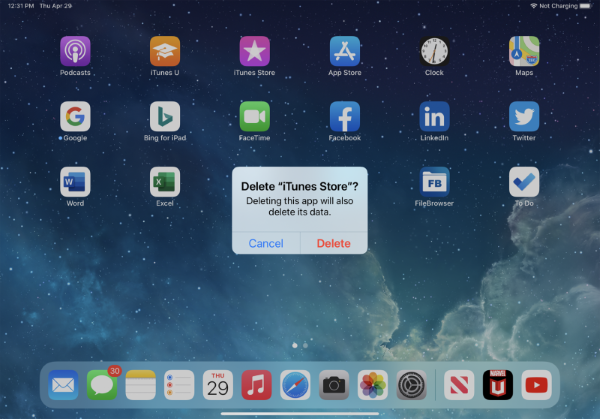Open Calendar showing THU 29
600x419 pixels.
(218, 385)
